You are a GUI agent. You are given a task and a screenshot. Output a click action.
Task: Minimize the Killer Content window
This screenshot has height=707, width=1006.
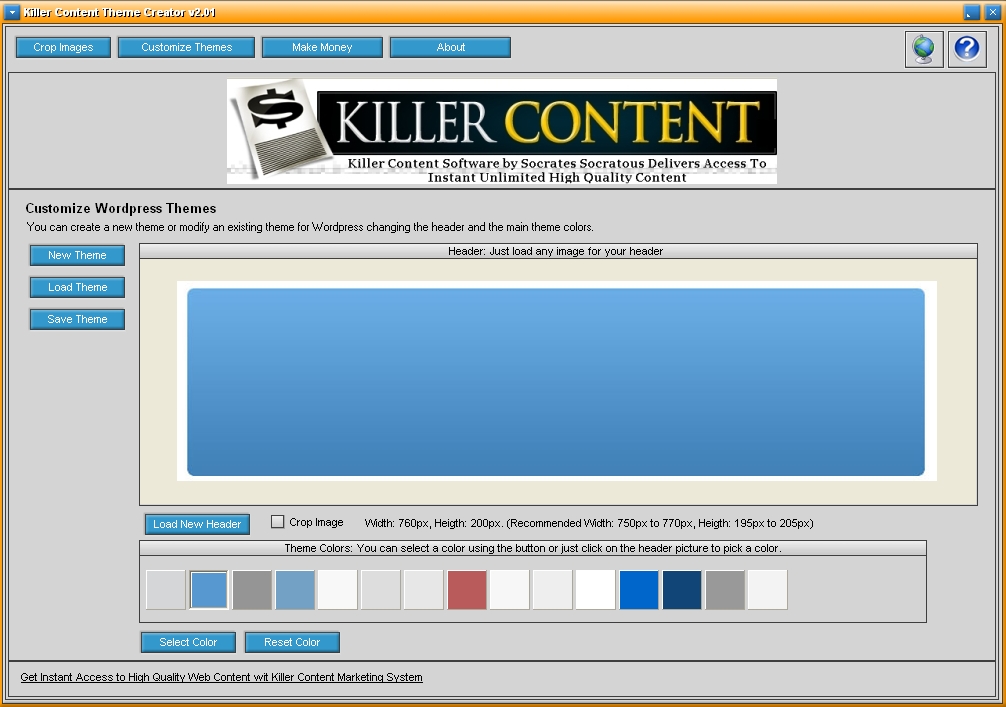click(971, 12)
